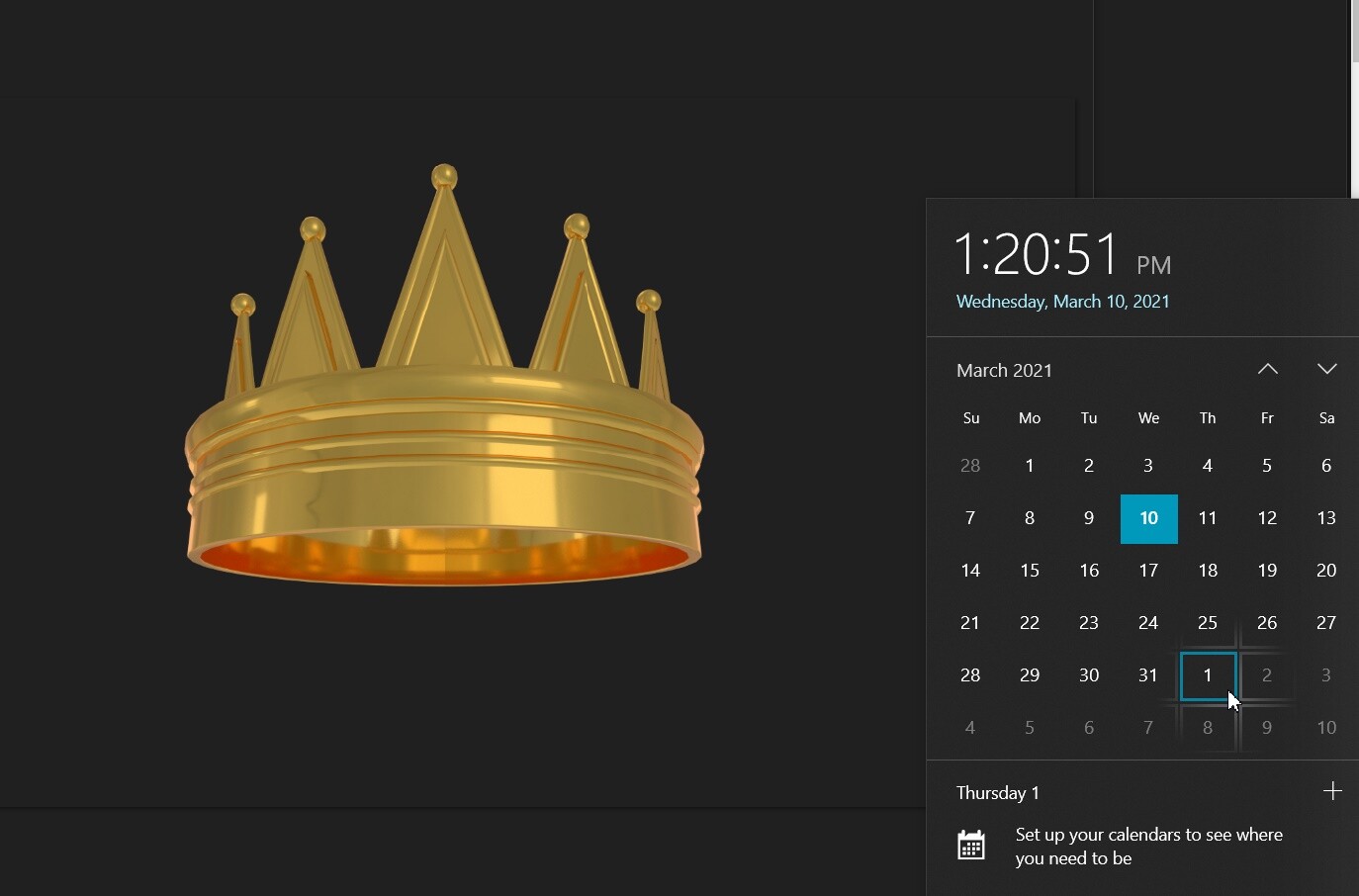
Task: Select the golden crown 3D model image
Action: 444,376
